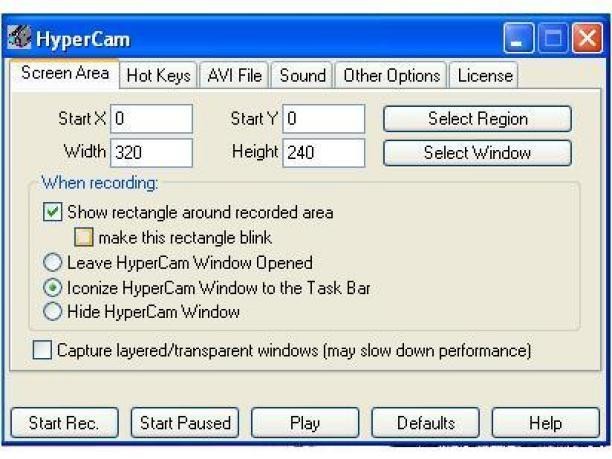The image size is (612, 459).
Task: Select Leave HyperCam Window Opened option
Action: pyautogui.click(x=53, y=262)
